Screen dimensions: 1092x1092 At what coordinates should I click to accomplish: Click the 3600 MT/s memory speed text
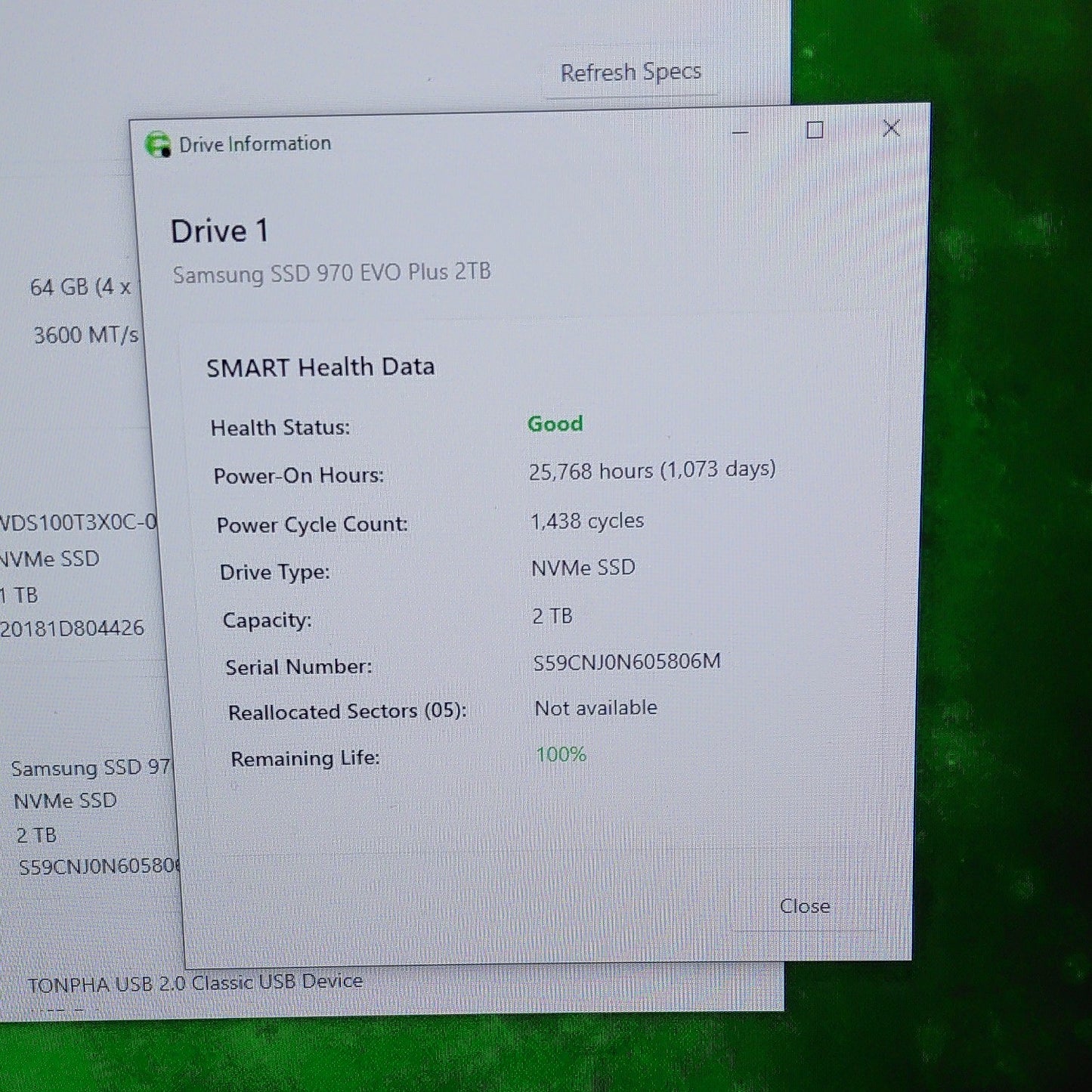(x=86, y=335)
